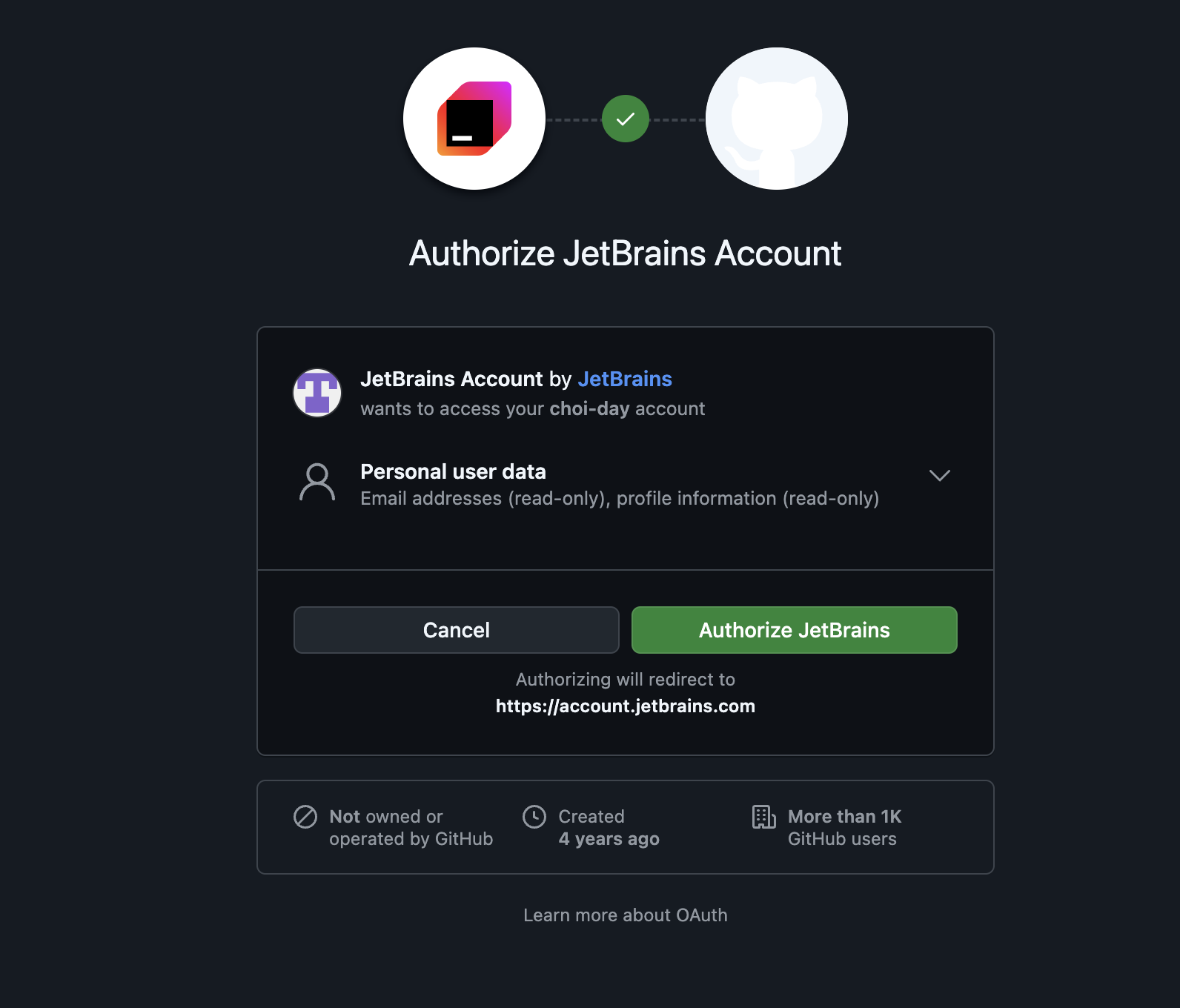Click the JetBrains Account app avatar
This screenshot has width=1180, height=1008.
[x=317, y=393]
